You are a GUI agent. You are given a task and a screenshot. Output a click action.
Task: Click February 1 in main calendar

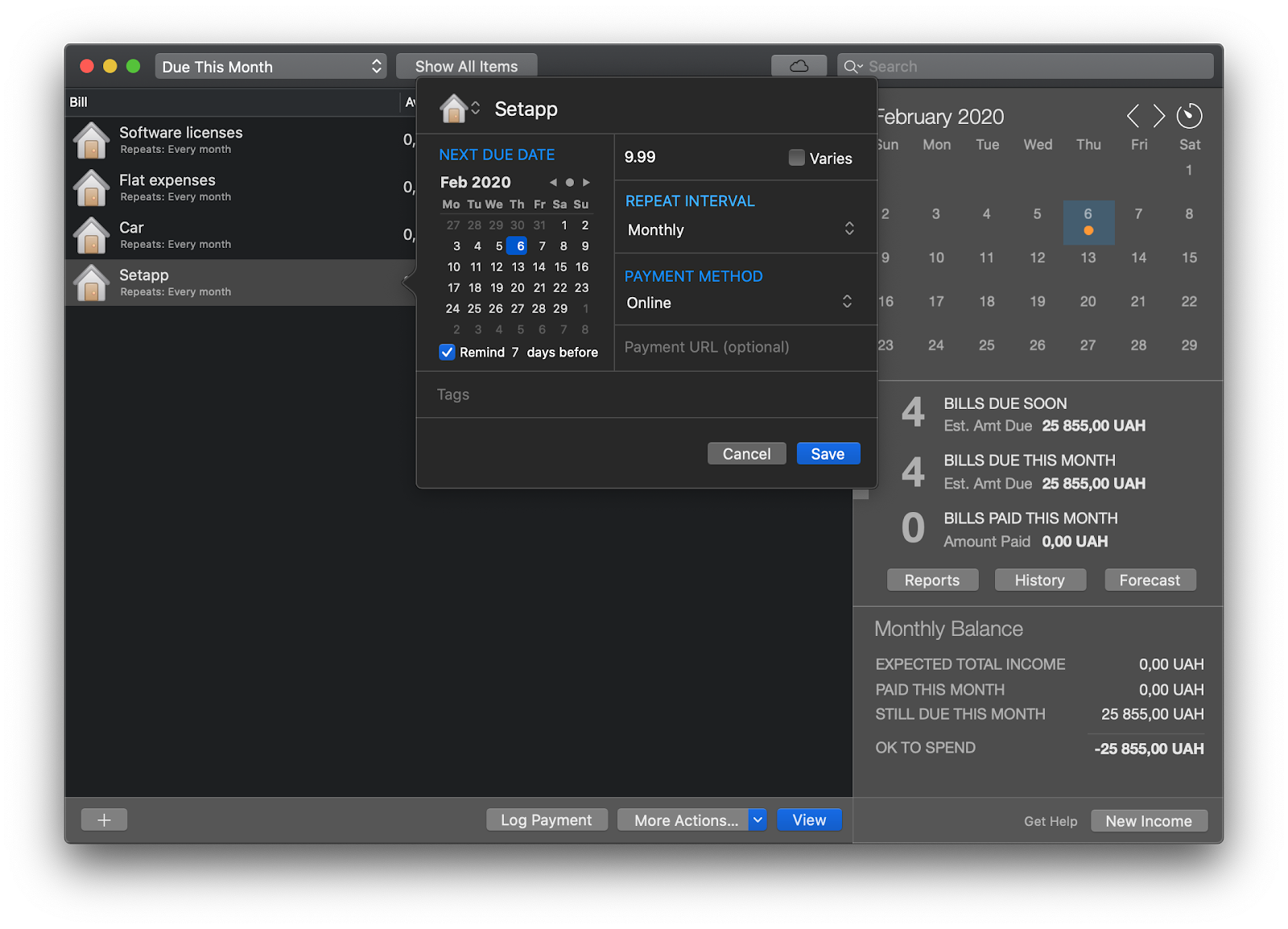tap(1189, 170)
